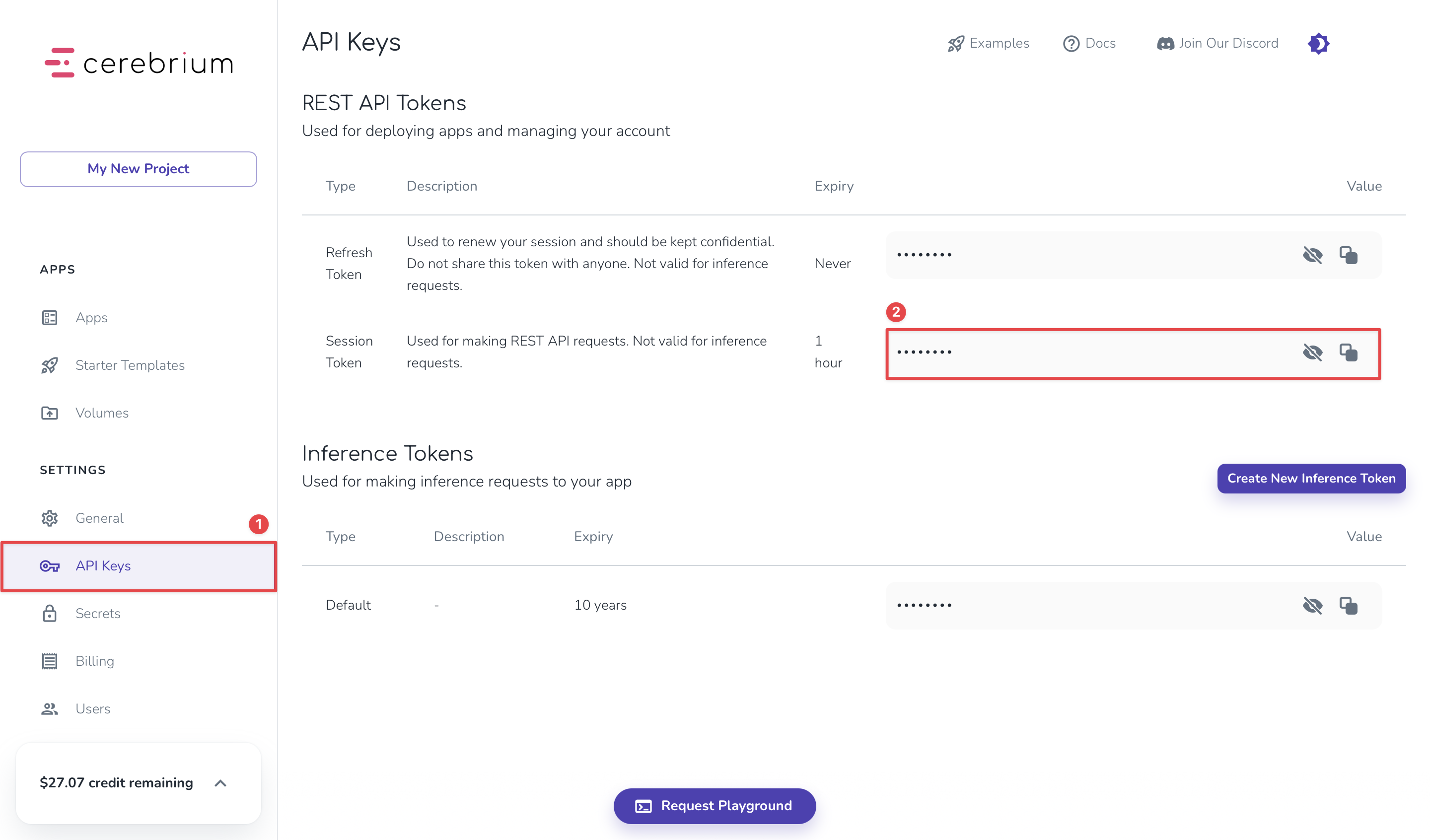This screenshot has width=1430, height=840.
Task: Select API Keys in the sidebar
Action: pyautogui.click(x=139, y=566)
